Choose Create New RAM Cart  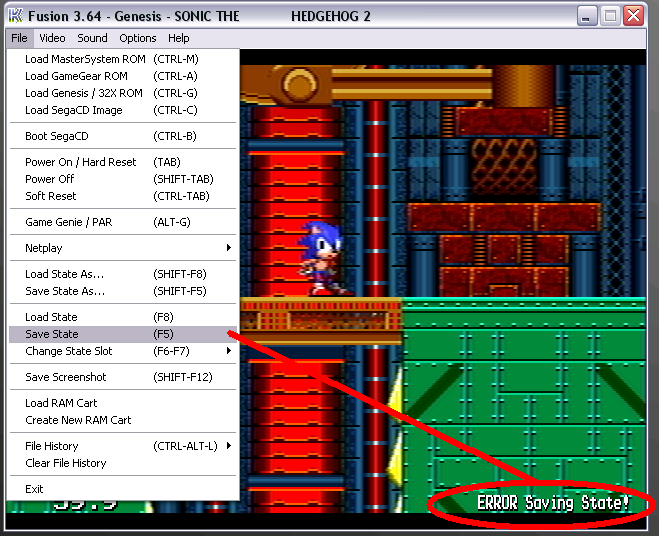click(123, 420)
